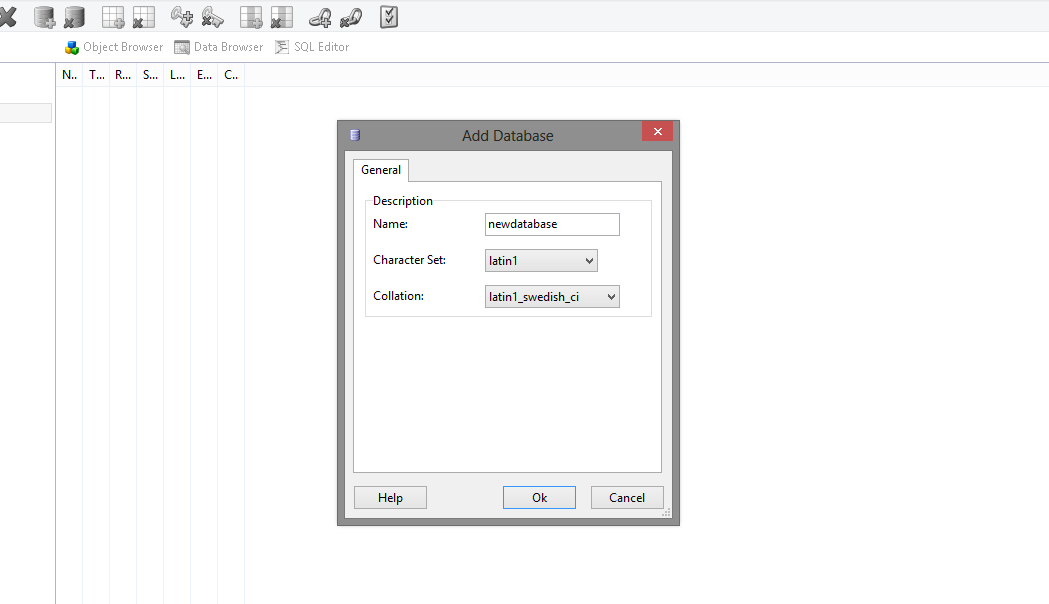Switch to Object Browser tab
The image size is (1049, 604).
pos(114,47)
